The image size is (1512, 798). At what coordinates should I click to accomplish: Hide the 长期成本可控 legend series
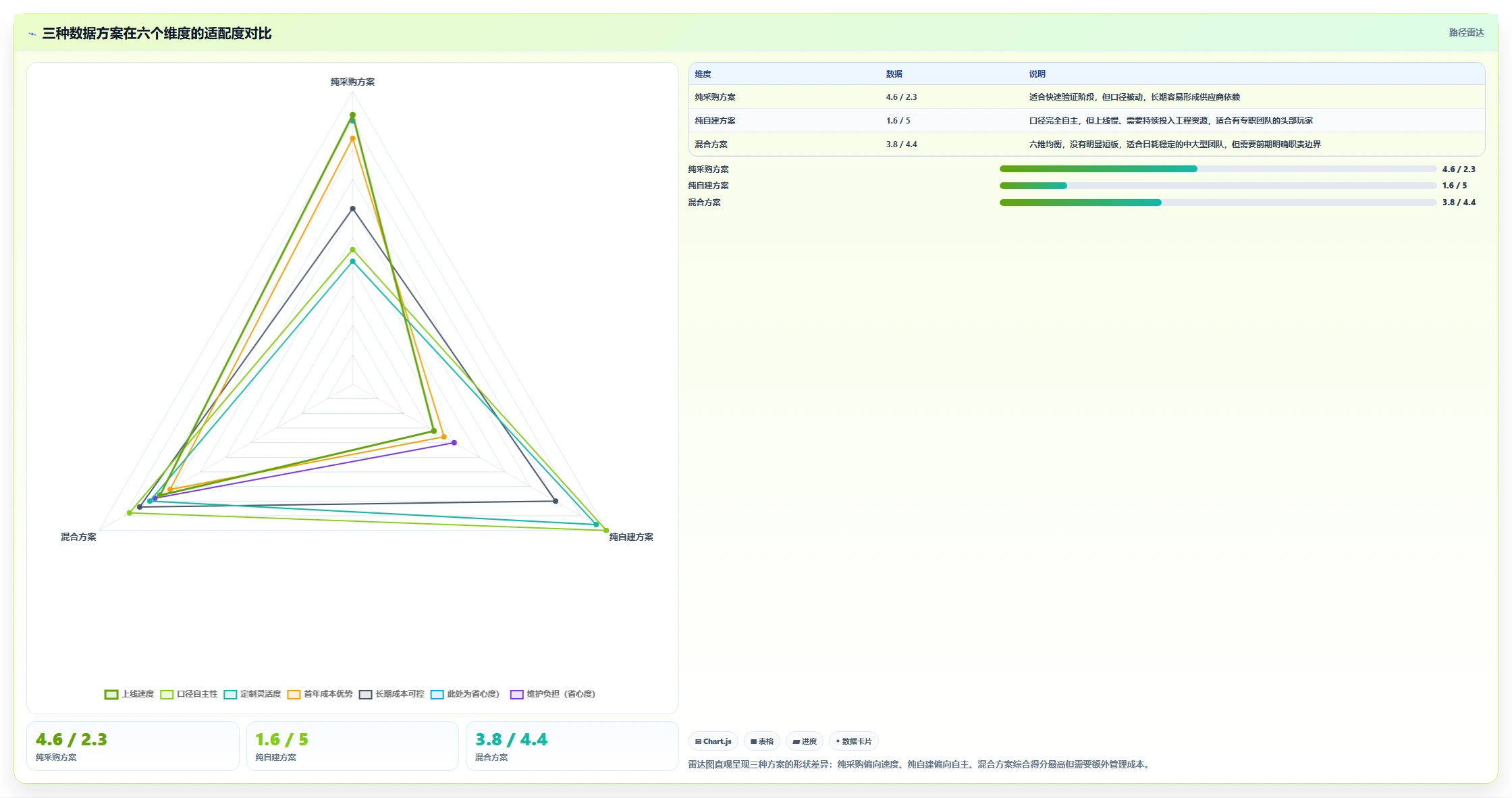coord(391,694)
